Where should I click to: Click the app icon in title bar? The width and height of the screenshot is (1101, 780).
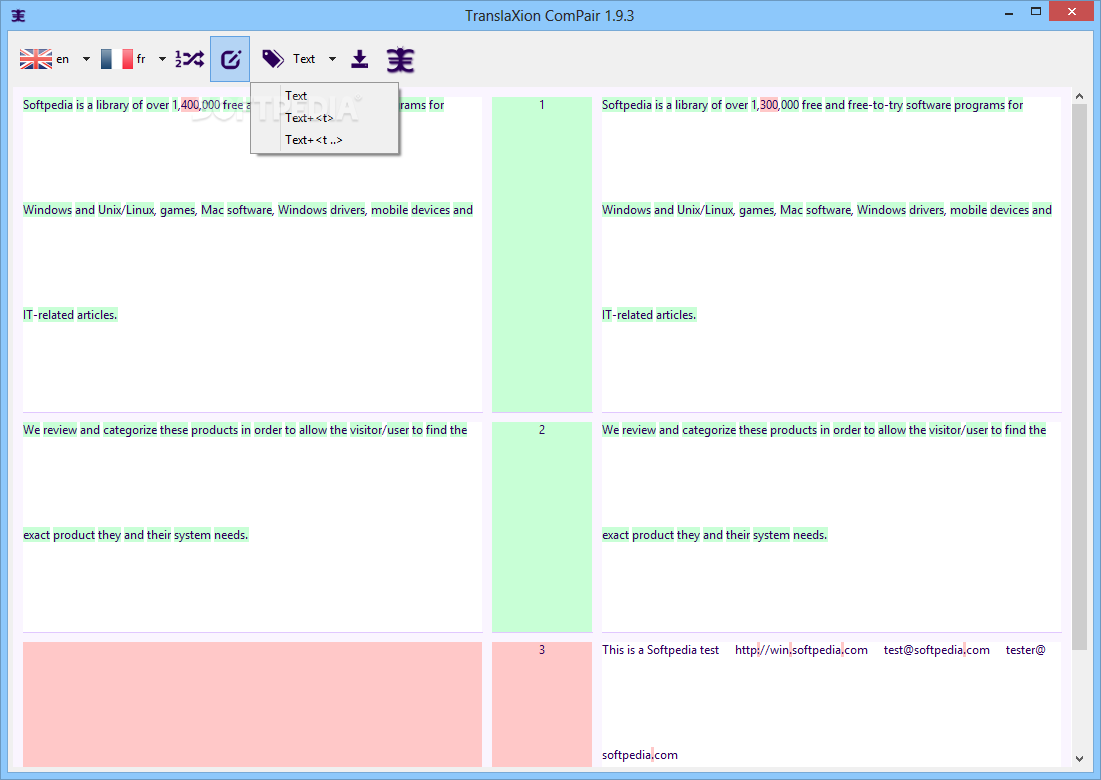[18, 15]
